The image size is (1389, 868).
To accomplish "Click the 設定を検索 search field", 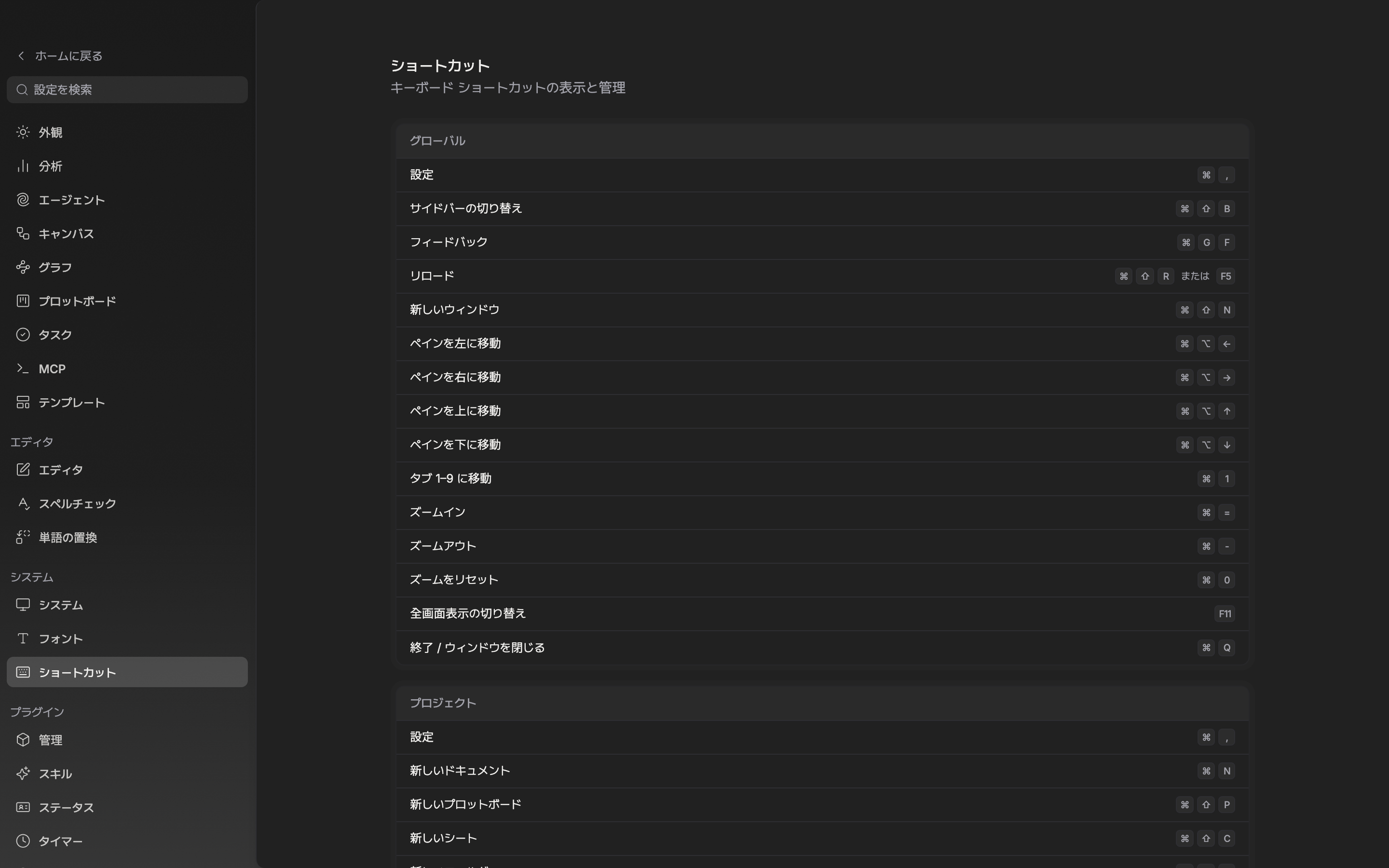I will tap(127, 90).
